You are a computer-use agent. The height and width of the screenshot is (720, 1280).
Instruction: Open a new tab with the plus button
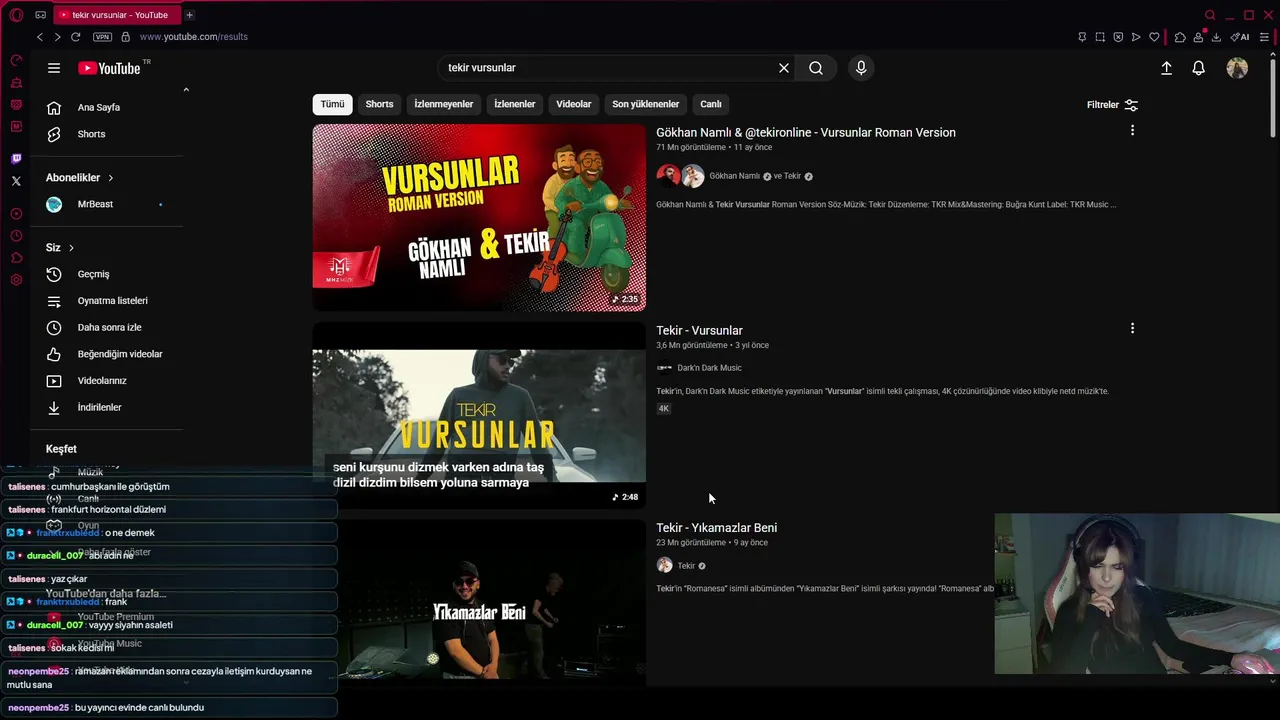[189, 15]
